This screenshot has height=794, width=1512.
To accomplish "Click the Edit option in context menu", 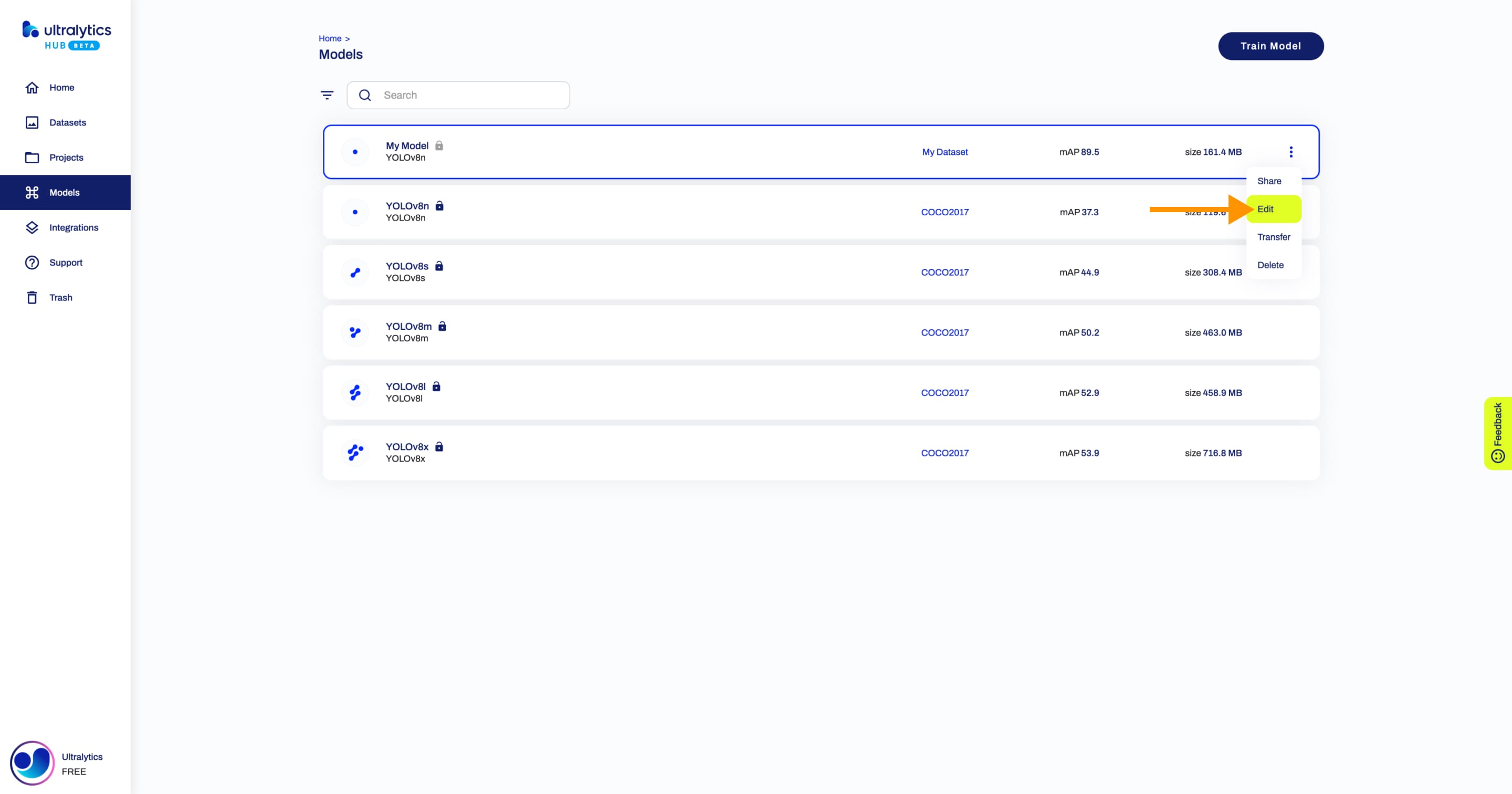I will tap(1265, 208).
